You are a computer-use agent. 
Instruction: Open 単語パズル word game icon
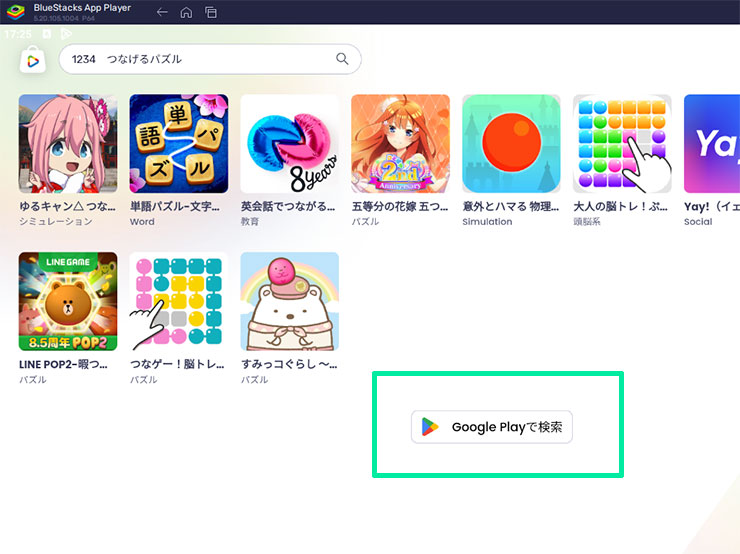[179, 143]
